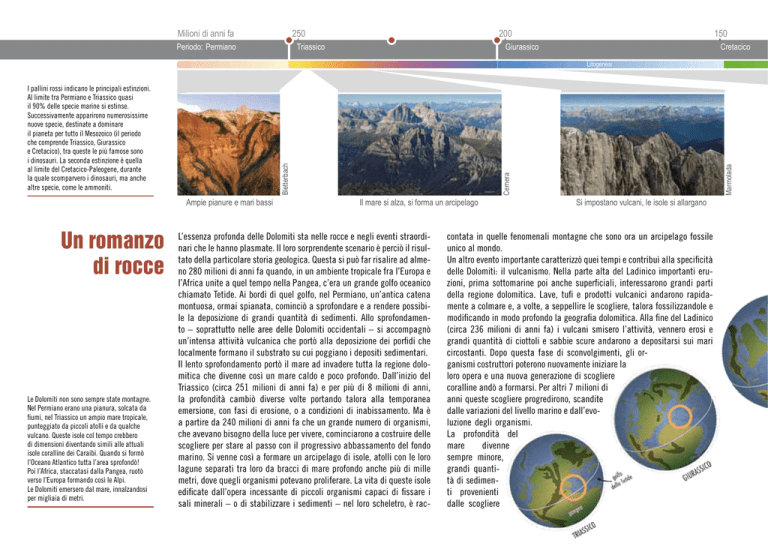The height and width of the screenshot is (549, 768).
Task: Click the red extinction dot at 200 million years
Action: tap(497, 41)
